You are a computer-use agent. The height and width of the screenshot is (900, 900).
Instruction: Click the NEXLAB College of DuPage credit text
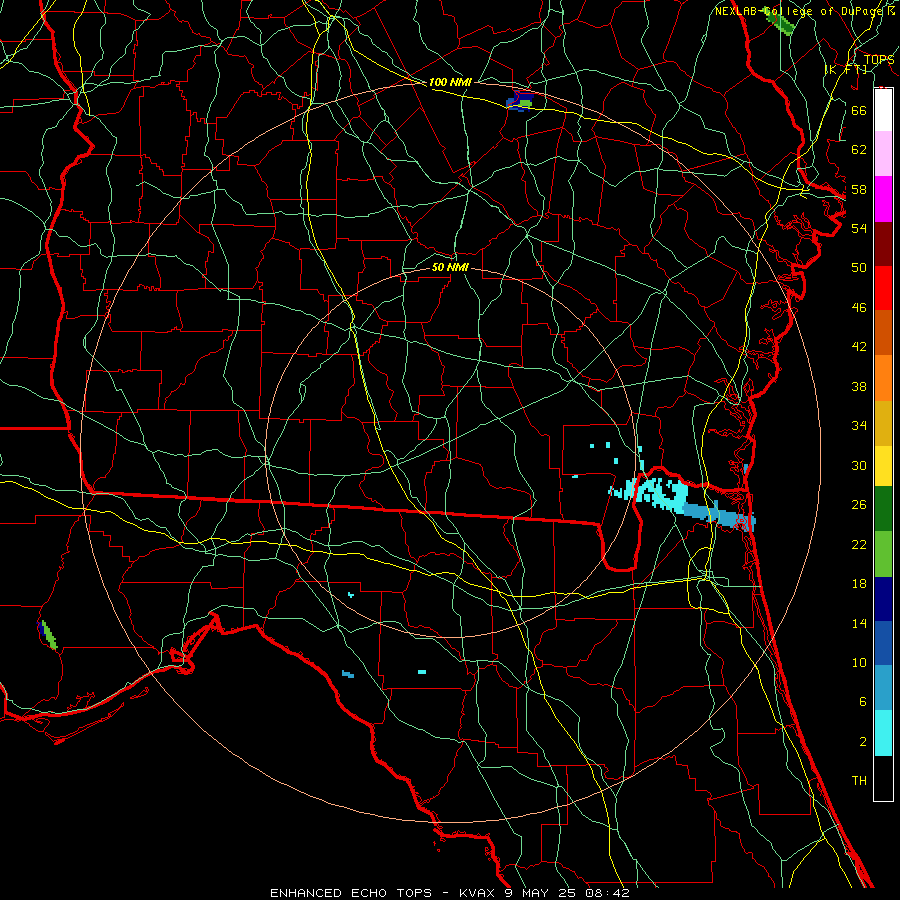tap(804, 11)
